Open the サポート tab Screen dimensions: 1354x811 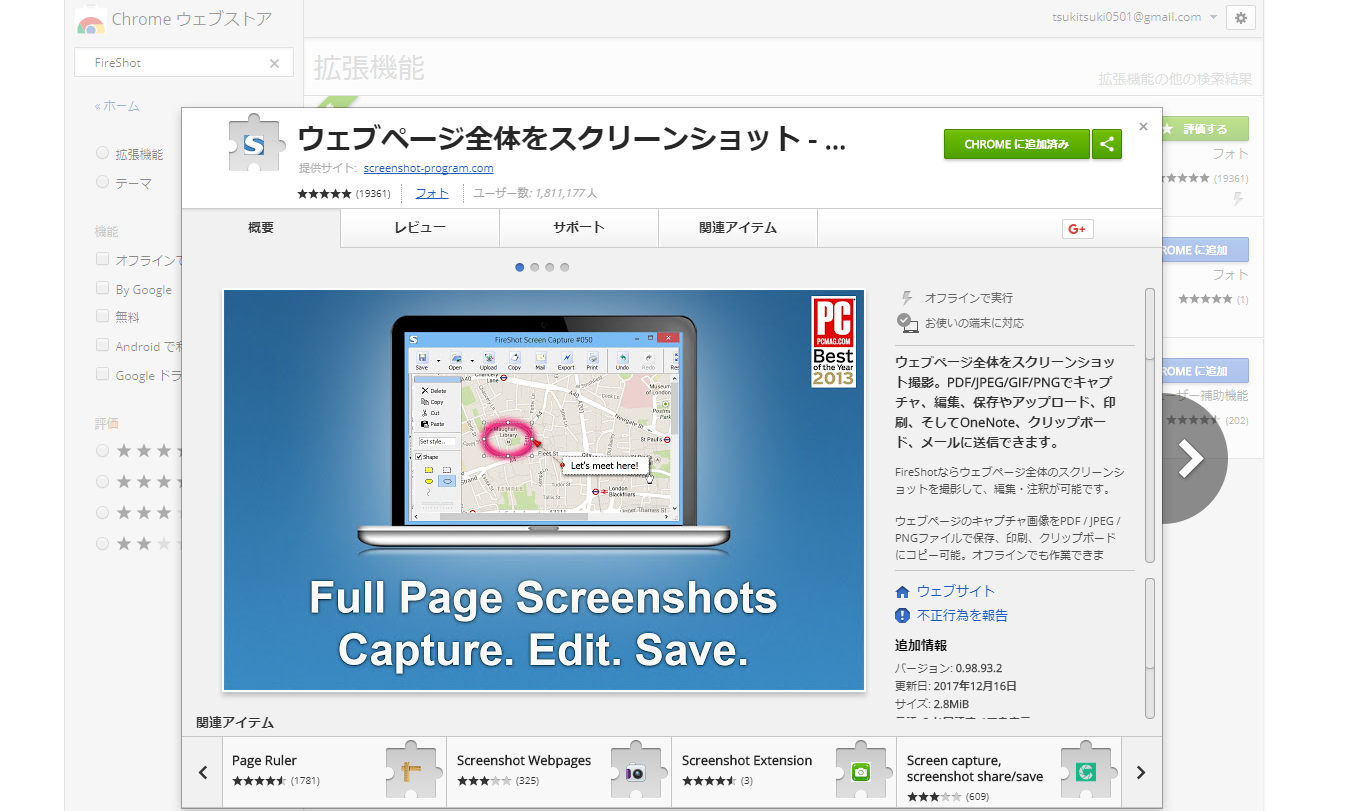click(x=579, y=228)
